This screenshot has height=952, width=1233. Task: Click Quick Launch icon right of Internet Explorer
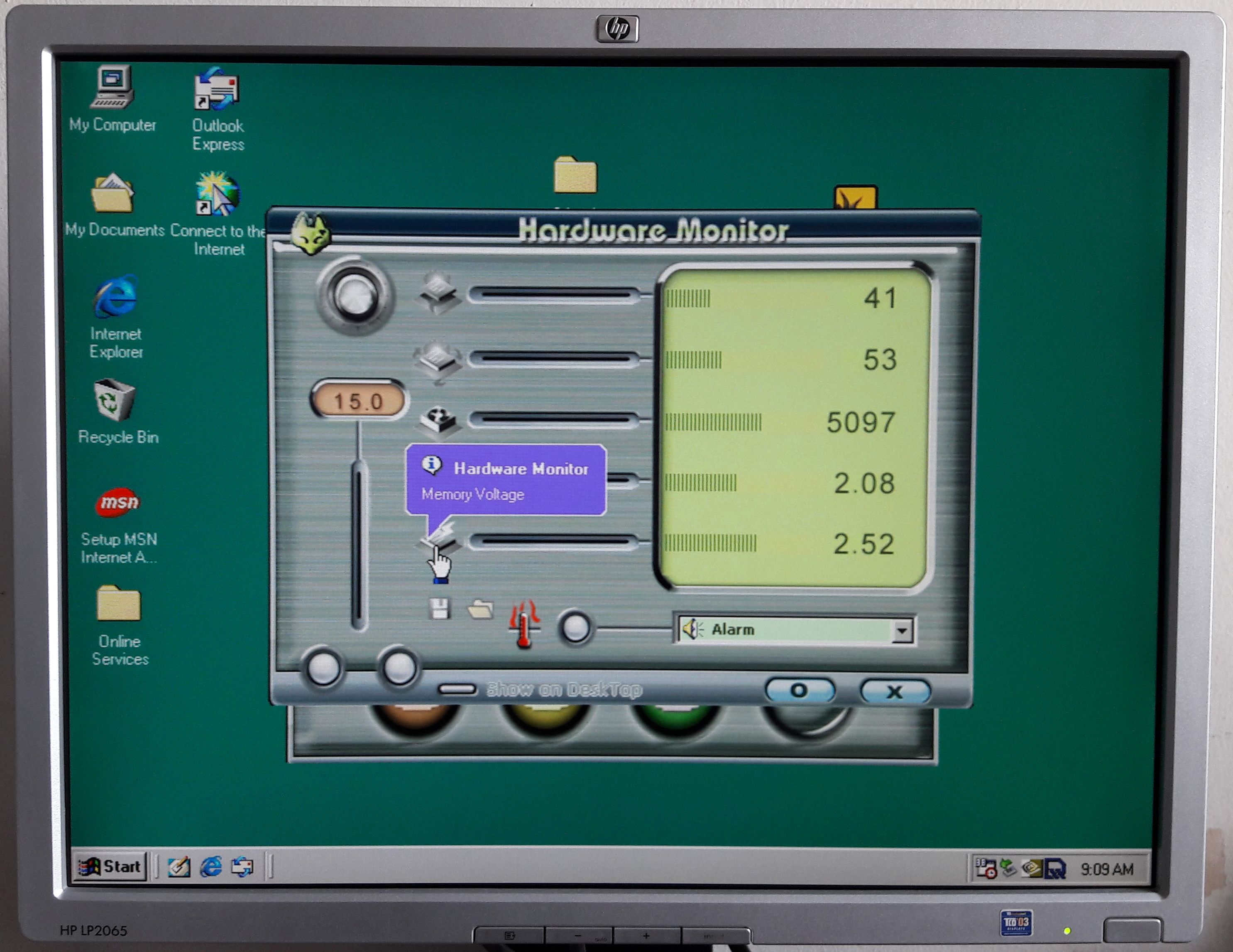point(243,867)
